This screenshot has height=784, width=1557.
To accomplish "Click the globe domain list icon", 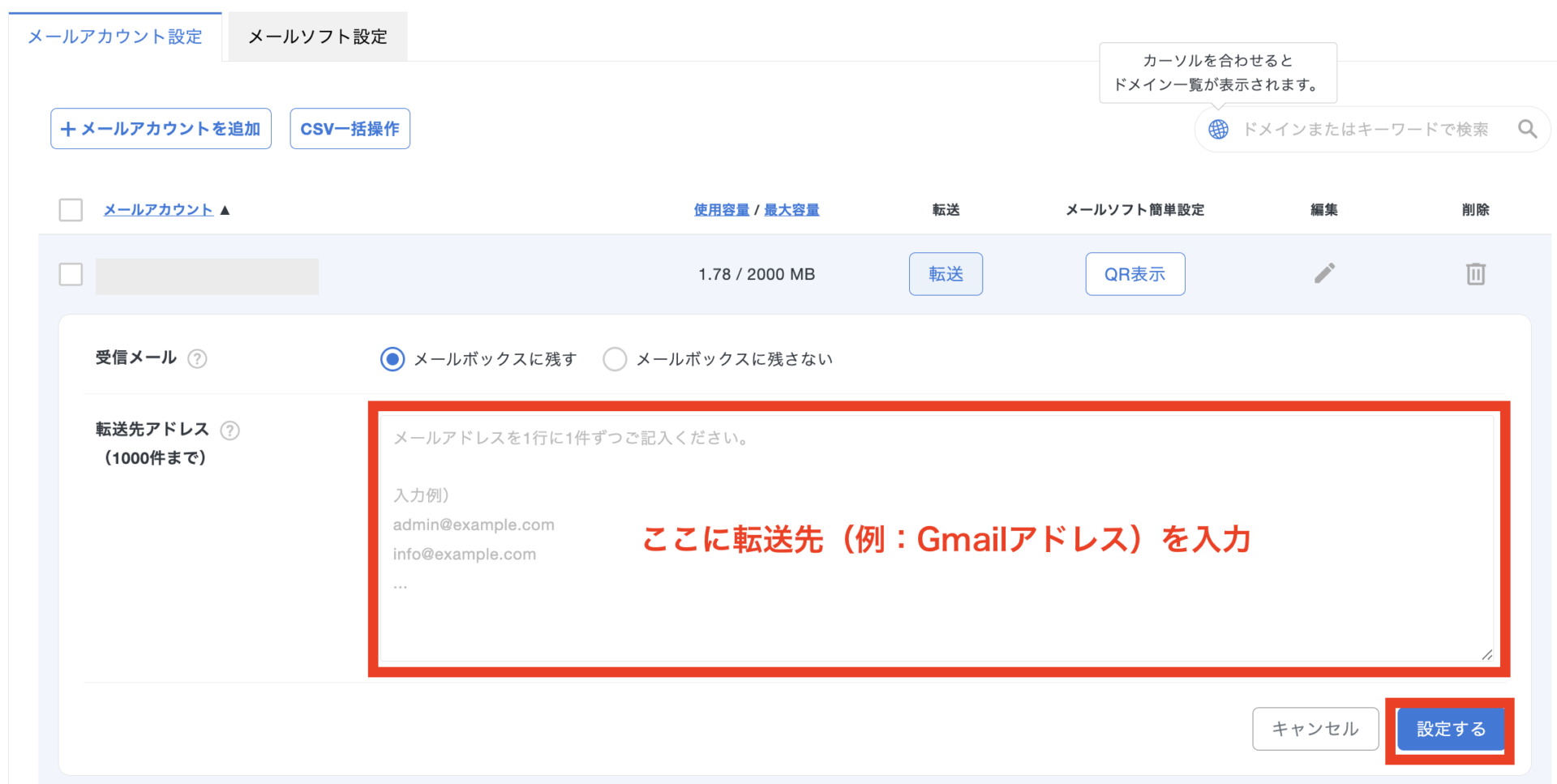I will pos(1218,130).
